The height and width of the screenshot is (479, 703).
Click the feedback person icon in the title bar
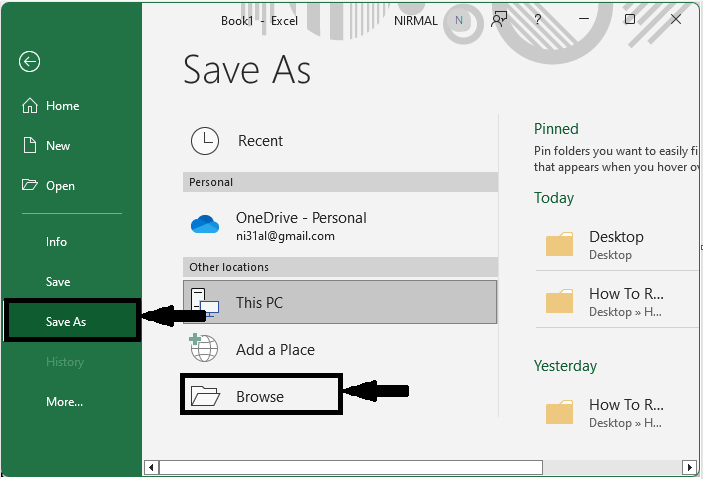(500, 20)
